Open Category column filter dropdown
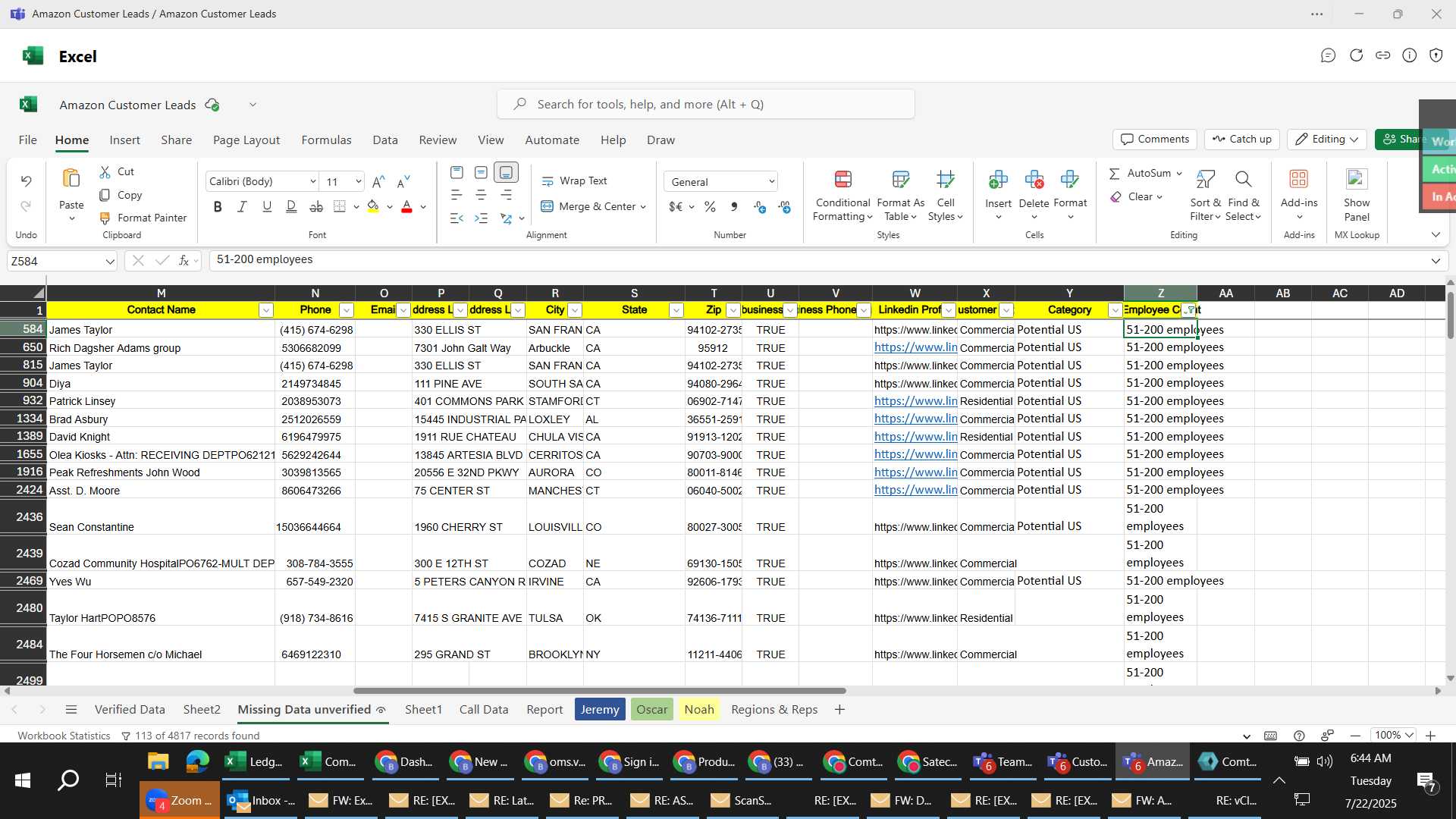1456x819 pixels. point(1115,310)
